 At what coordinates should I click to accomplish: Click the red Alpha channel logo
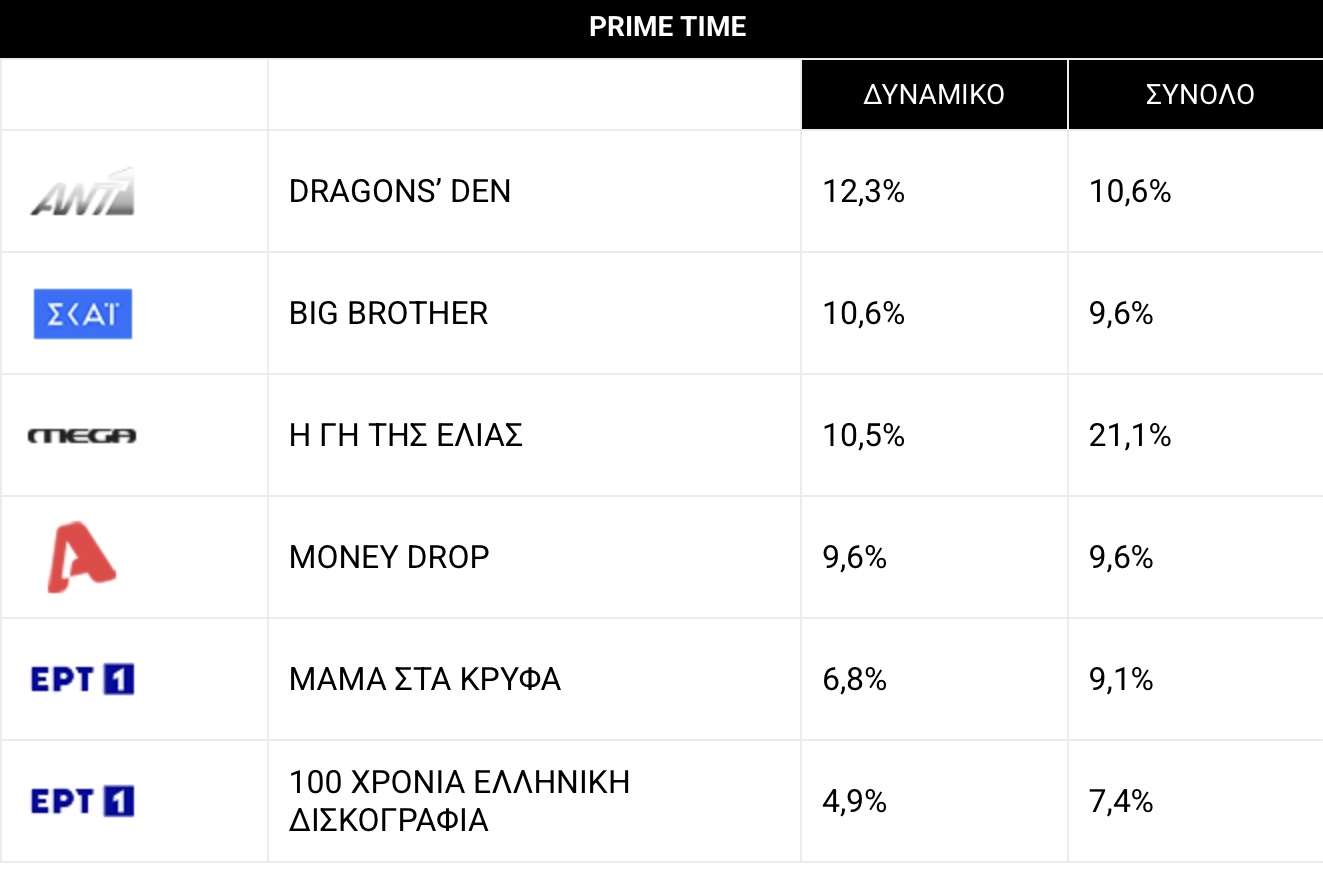click(x=82, y=557)
